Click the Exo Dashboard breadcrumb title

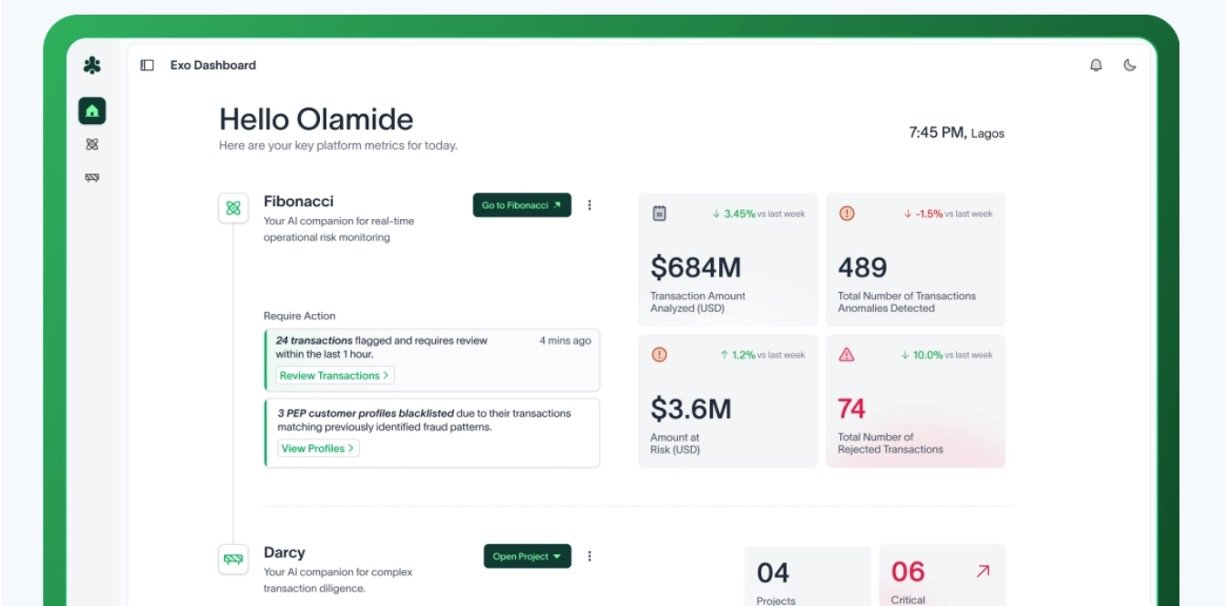213,65
